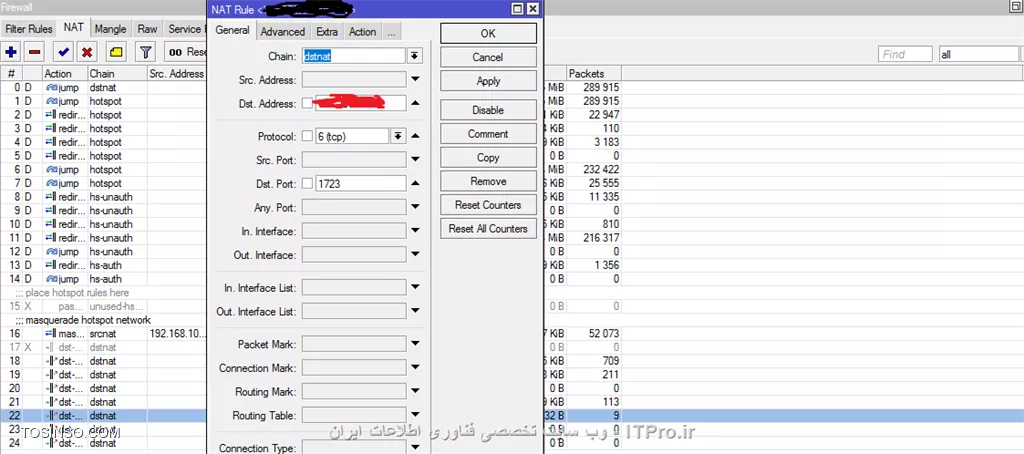Open the Raw tab in Firewall
The height and width of the screenshot is (454, 1024).
point(148,29)
